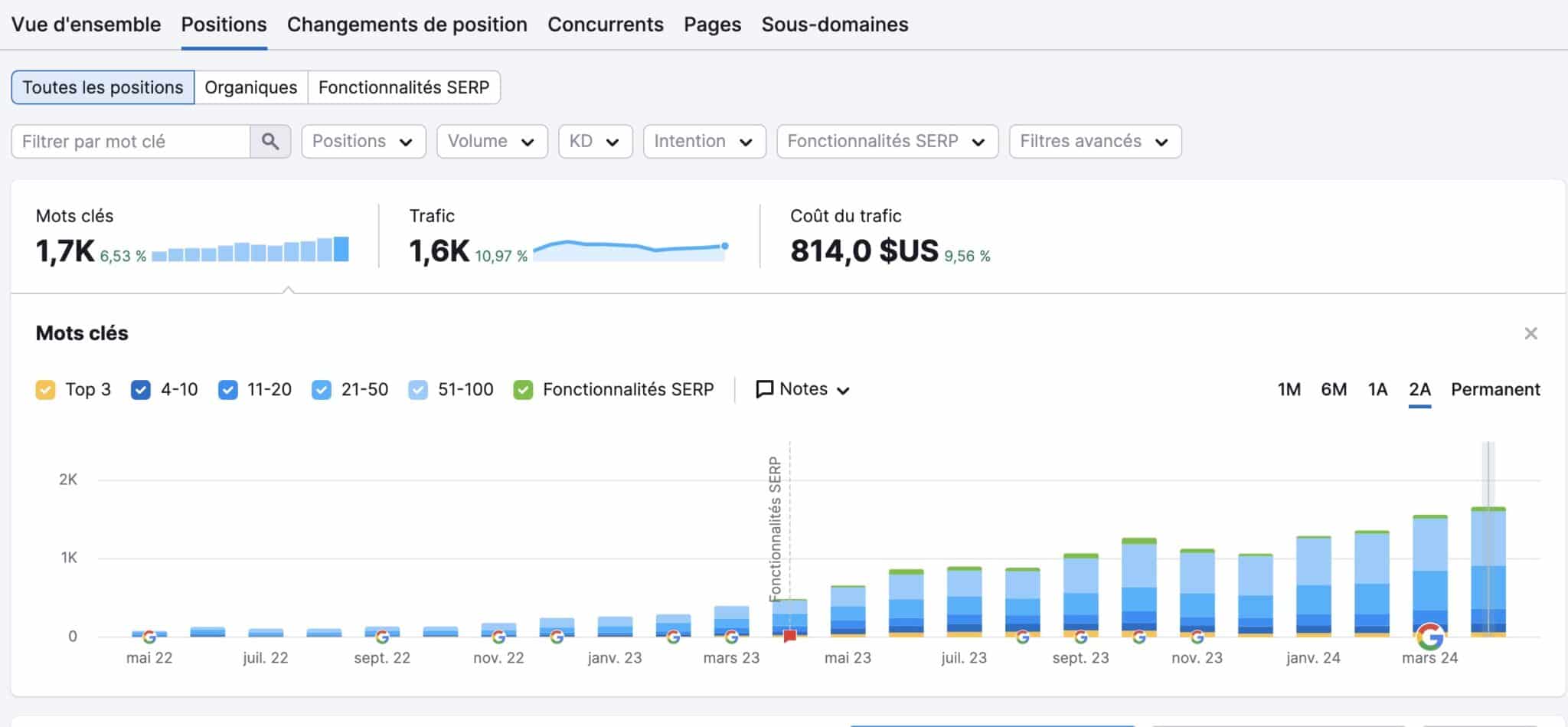
Task: Set chart range to 6M
Action: click(1333, 389)
